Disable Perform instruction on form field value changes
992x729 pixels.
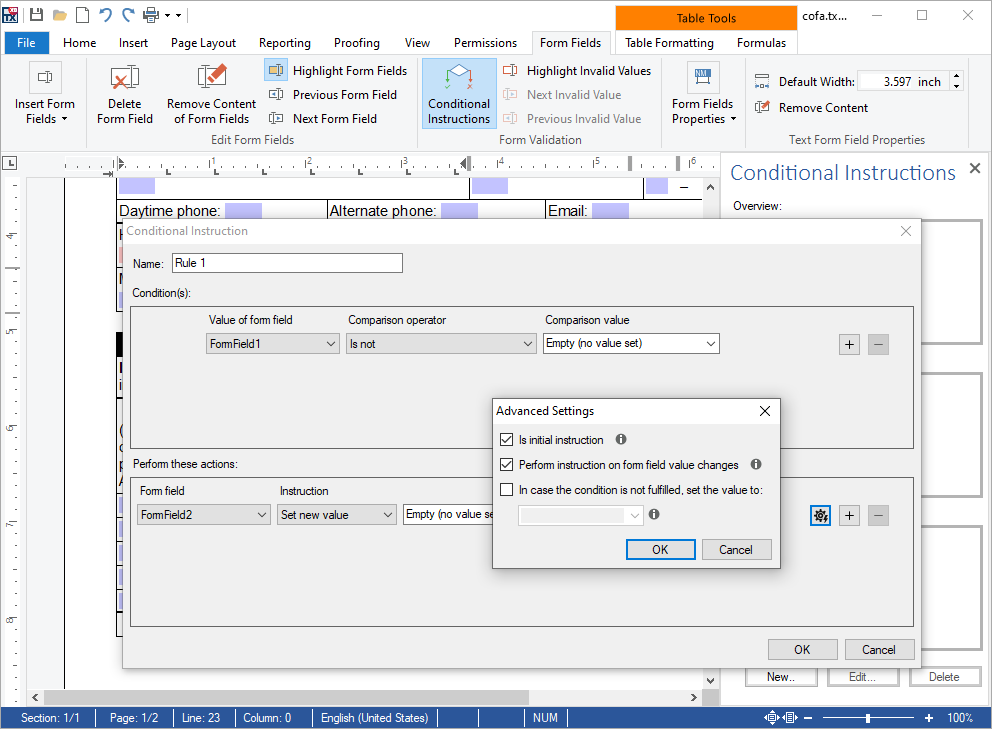[507, 464]
